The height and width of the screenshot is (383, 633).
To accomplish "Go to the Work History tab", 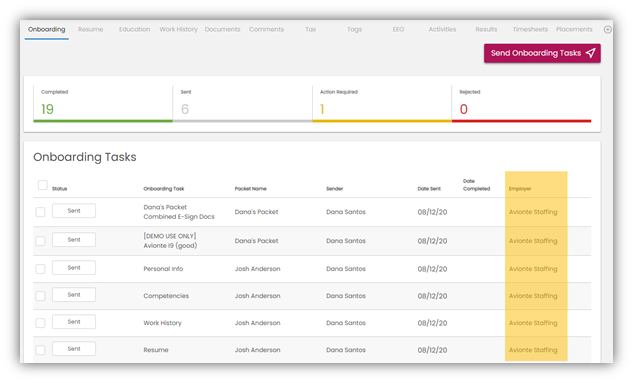I will coord(178,29).
